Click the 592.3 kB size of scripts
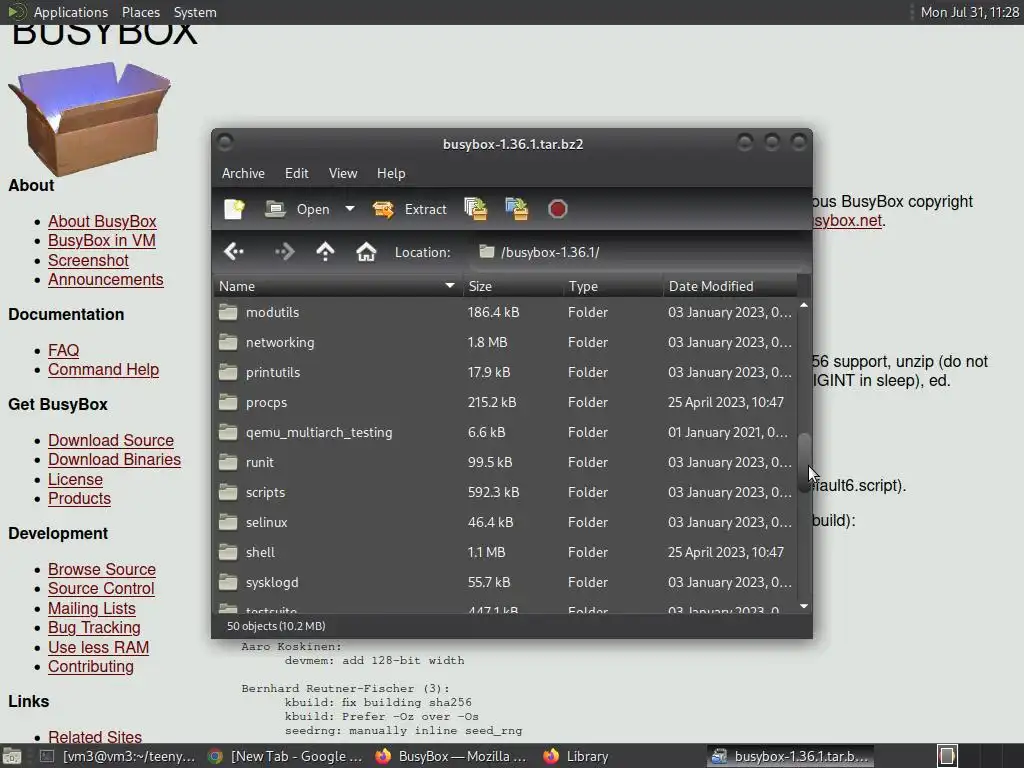1024x768 pixels. click(x=493, y=492)
